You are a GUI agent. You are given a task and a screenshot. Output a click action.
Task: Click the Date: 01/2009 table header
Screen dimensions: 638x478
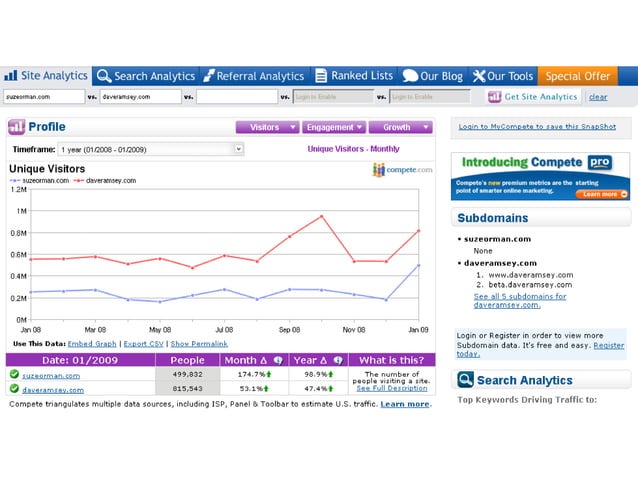click(80, 360)
